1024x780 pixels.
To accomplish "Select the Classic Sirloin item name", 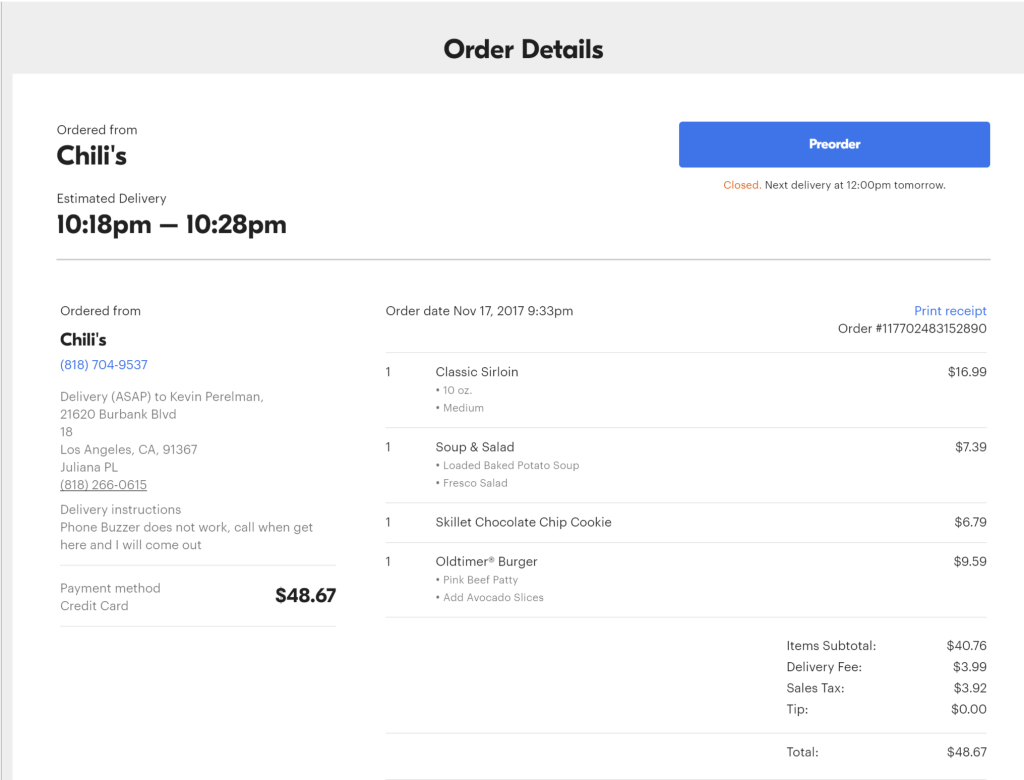I will coord(477,372).
